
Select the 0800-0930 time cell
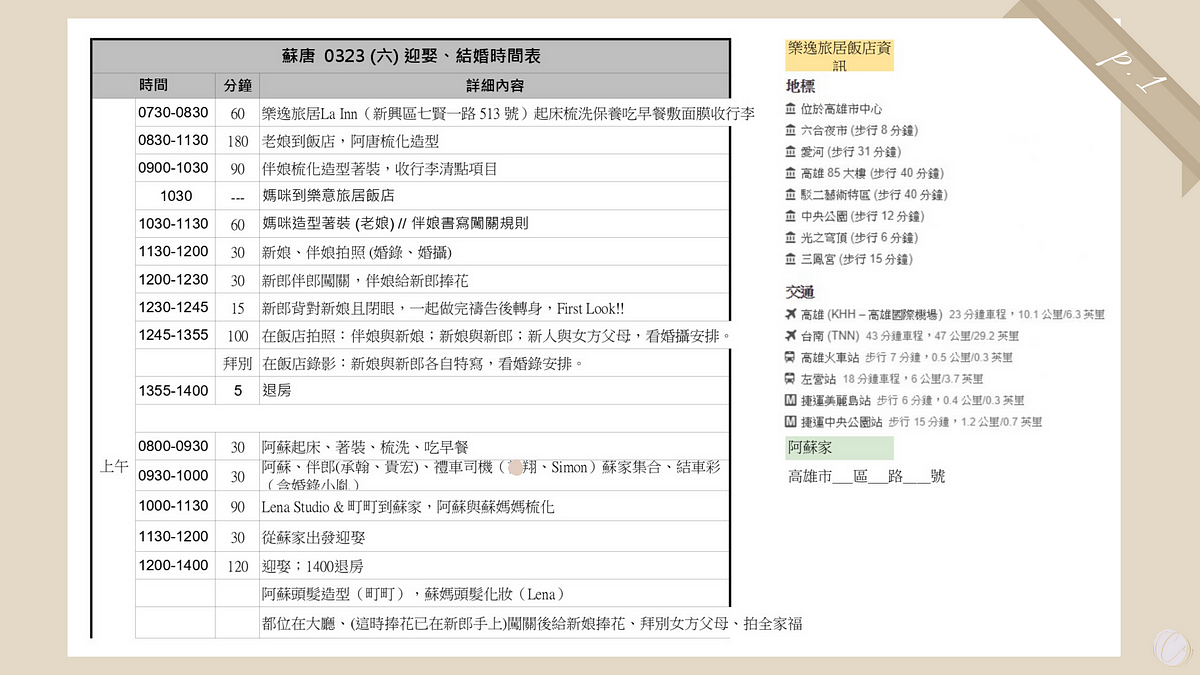pyautogui.click(x=175, y=446)
